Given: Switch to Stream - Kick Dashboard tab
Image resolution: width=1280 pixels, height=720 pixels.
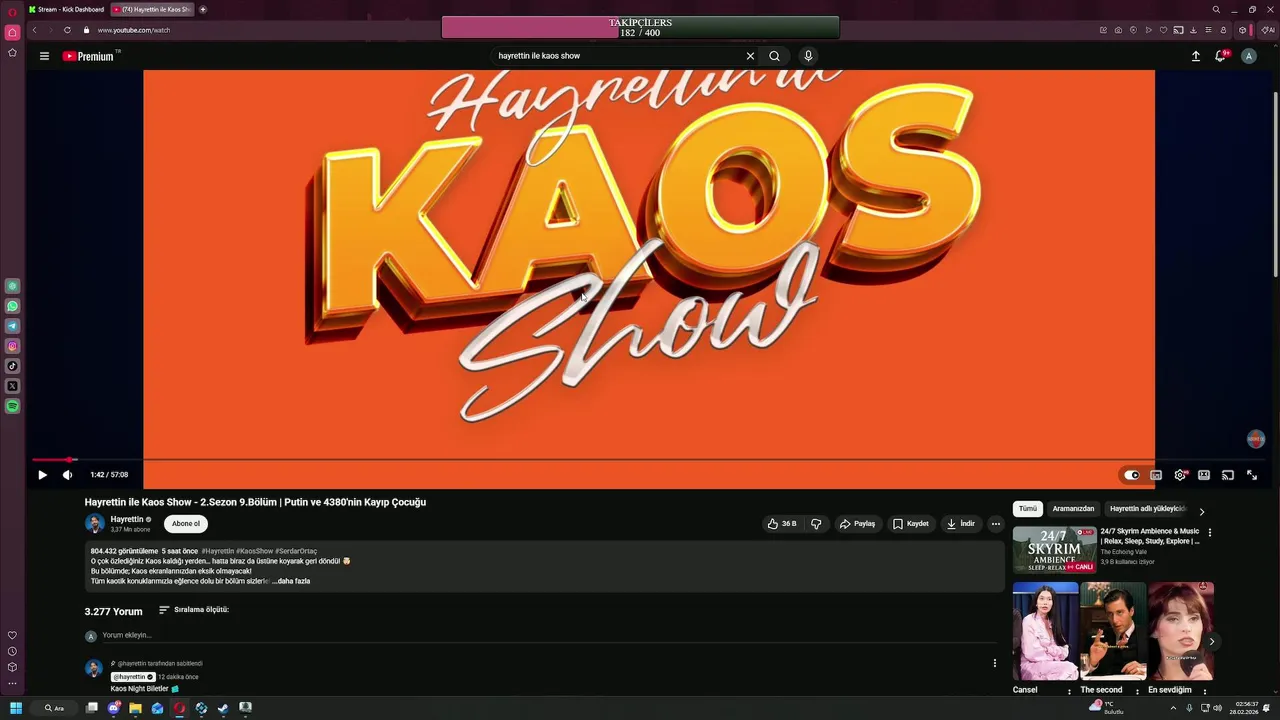Looking at the screenshot, I should click(66, 9).
